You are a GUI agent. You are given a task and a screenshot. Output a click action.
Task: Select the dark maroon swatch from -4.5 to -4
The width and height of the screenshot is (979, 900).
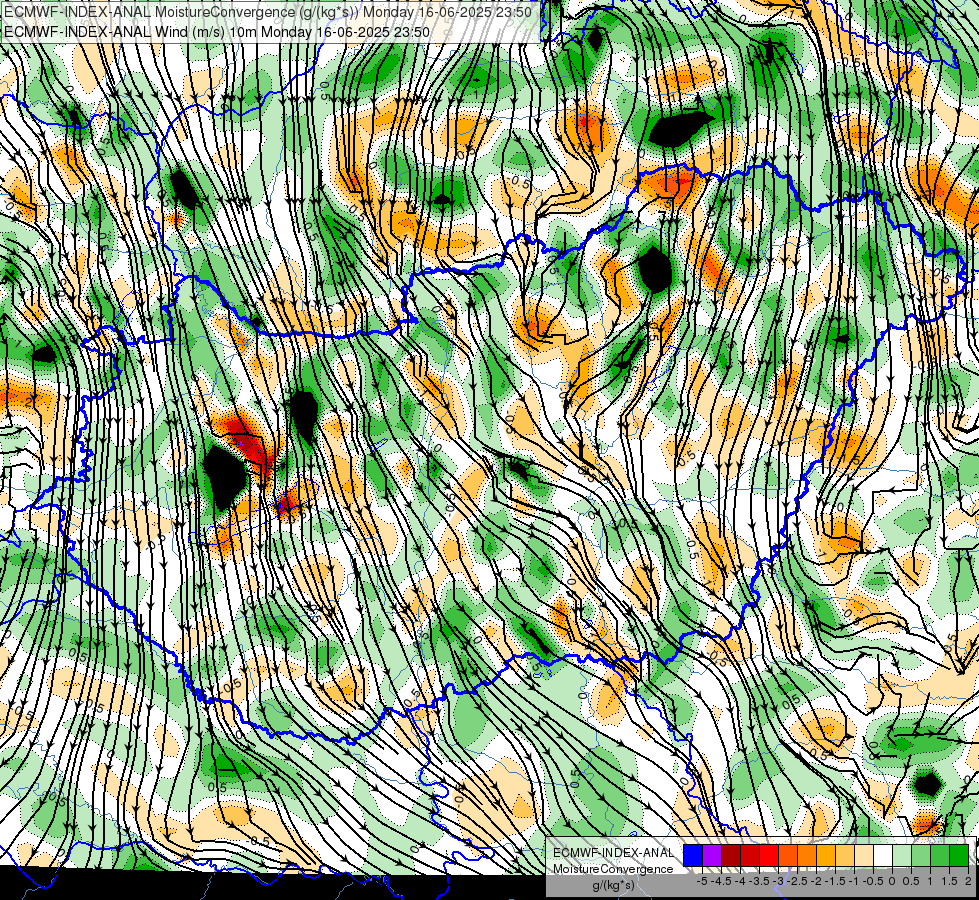pos(731,855)
